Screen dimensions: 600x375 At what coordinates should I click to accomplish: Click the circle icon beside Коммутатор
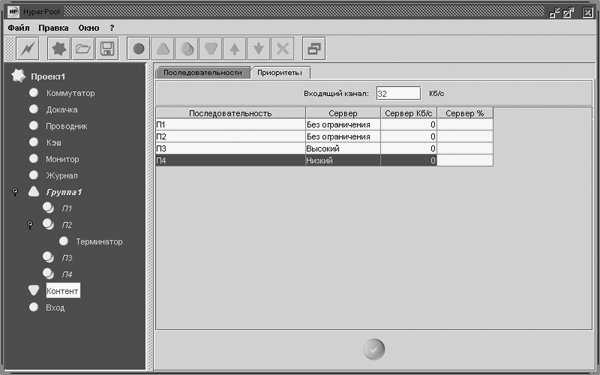tap(34, 93)
